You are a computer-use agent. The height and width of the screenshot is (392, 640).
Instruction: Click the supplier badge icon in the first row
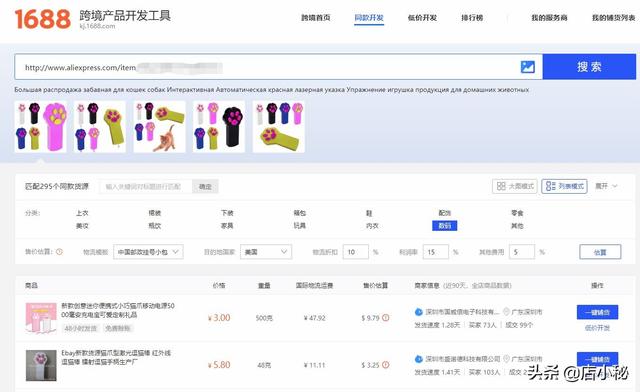pyautogui.click(x=418, y=312)
